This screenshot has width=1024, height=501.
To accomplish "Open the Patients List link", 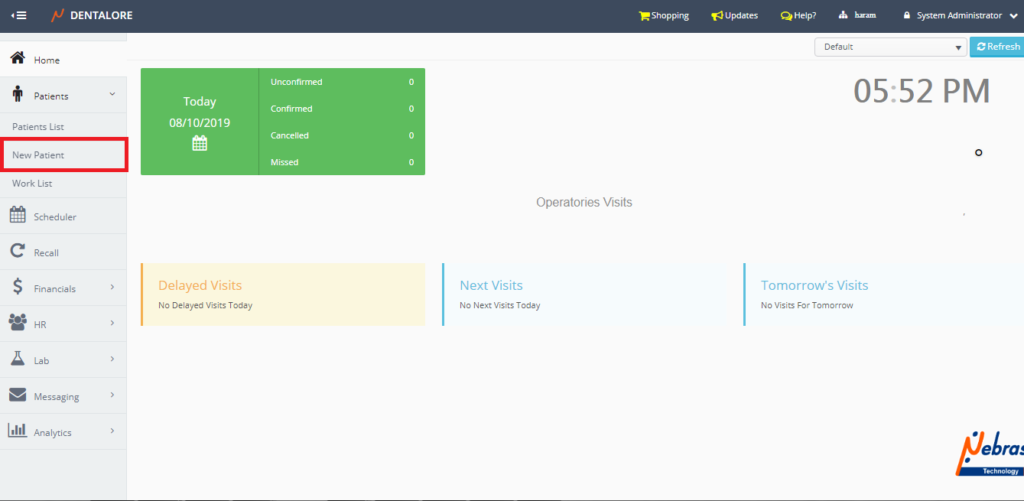I will tap(38, 127).
